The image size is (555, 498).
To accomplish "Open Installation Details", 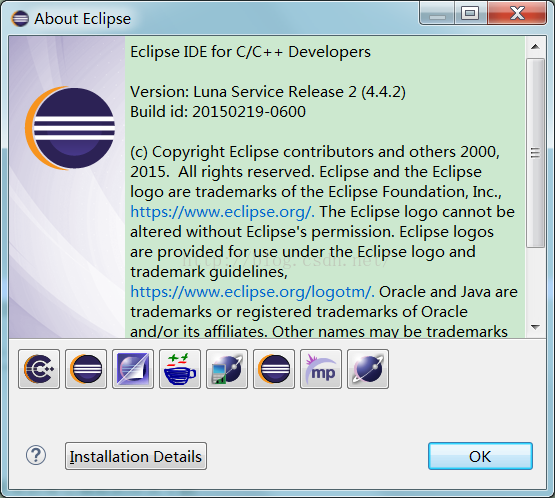I will click(136, 456).
